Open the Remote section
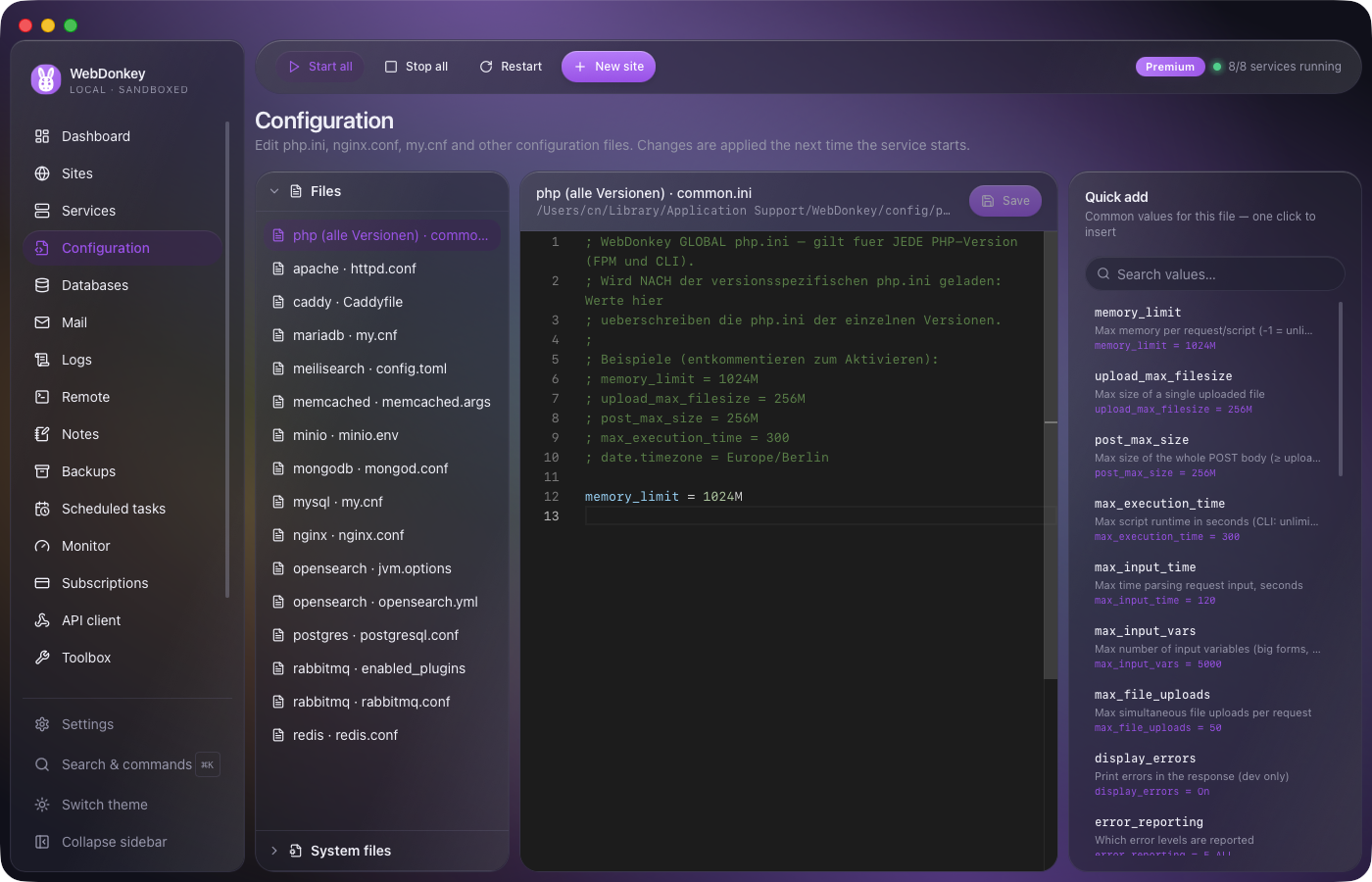The image size is (1372, 882). point(122,397)
